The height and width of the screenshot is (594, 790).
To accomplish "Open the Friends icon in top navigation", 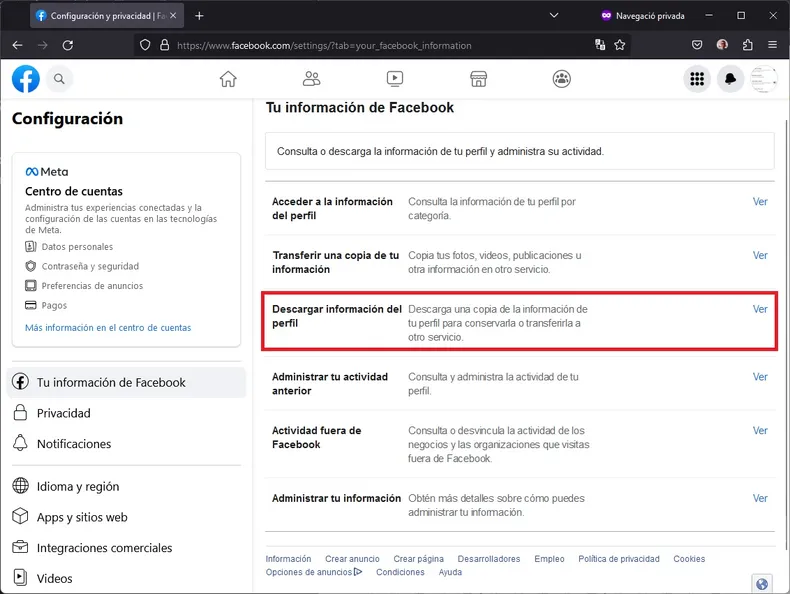I will coord(311,79).
